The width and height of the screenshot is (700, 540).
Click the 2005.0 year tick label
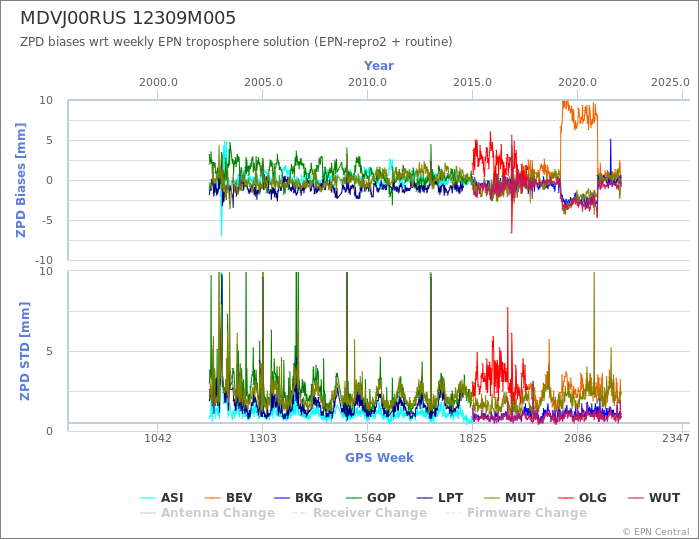point(263,83)
